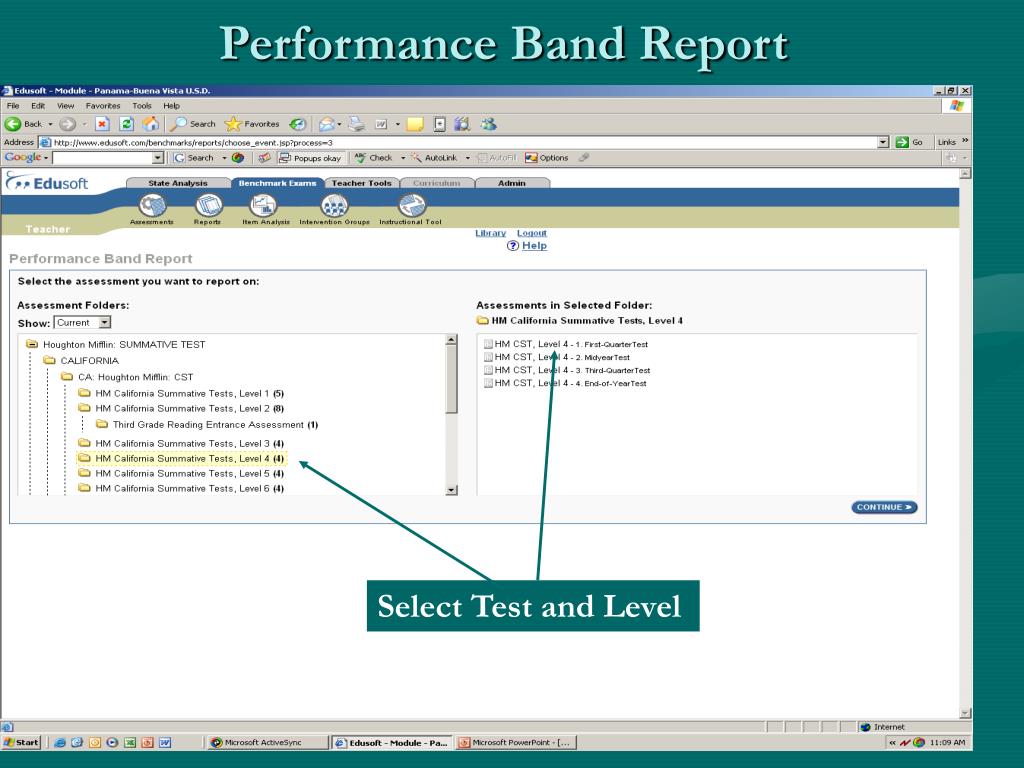Click the CONTINUE button
Screen dimensions: 1024x768
click(884, 507)
